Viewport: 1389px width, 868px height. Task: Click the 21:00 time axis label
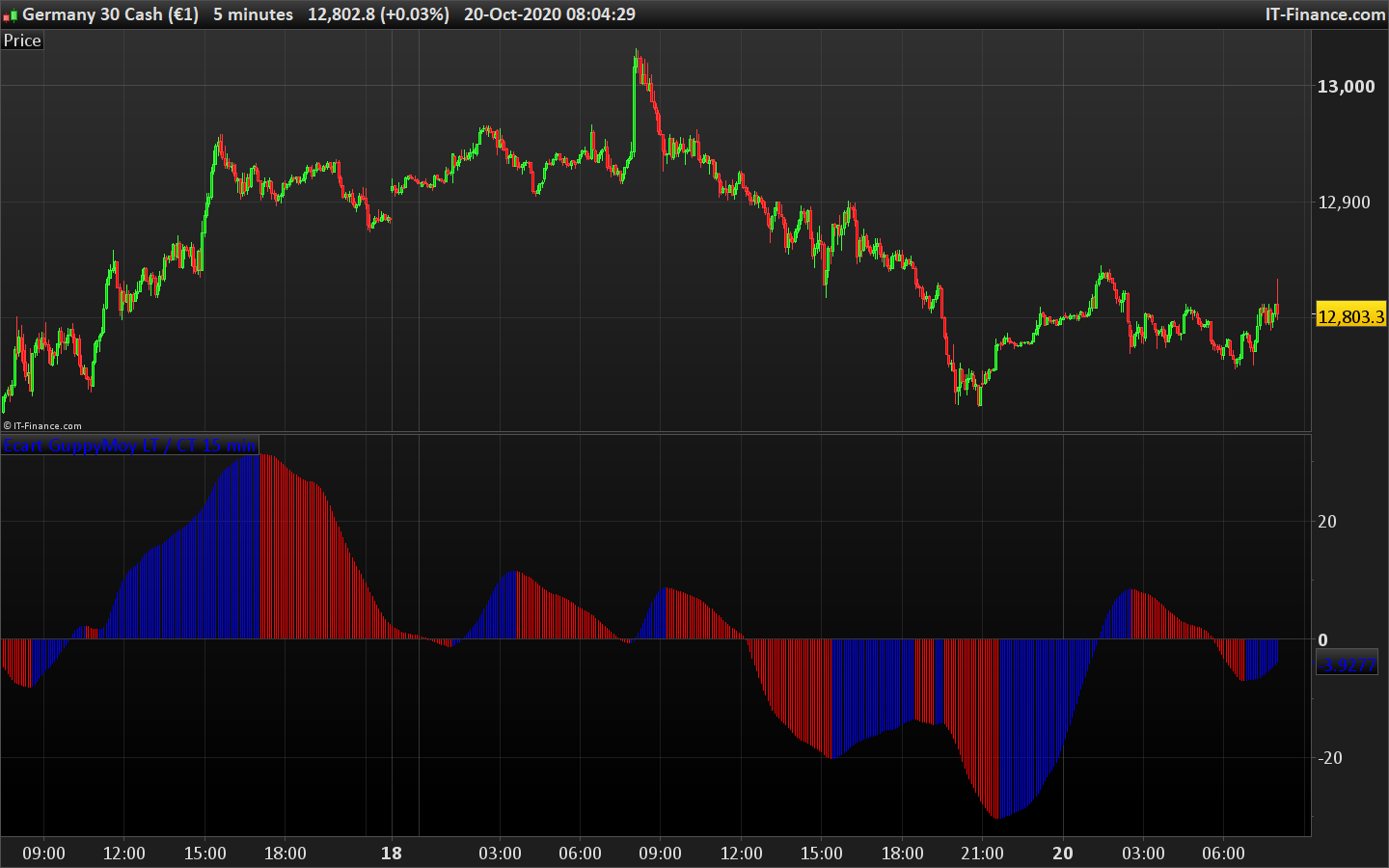[982, 854]
